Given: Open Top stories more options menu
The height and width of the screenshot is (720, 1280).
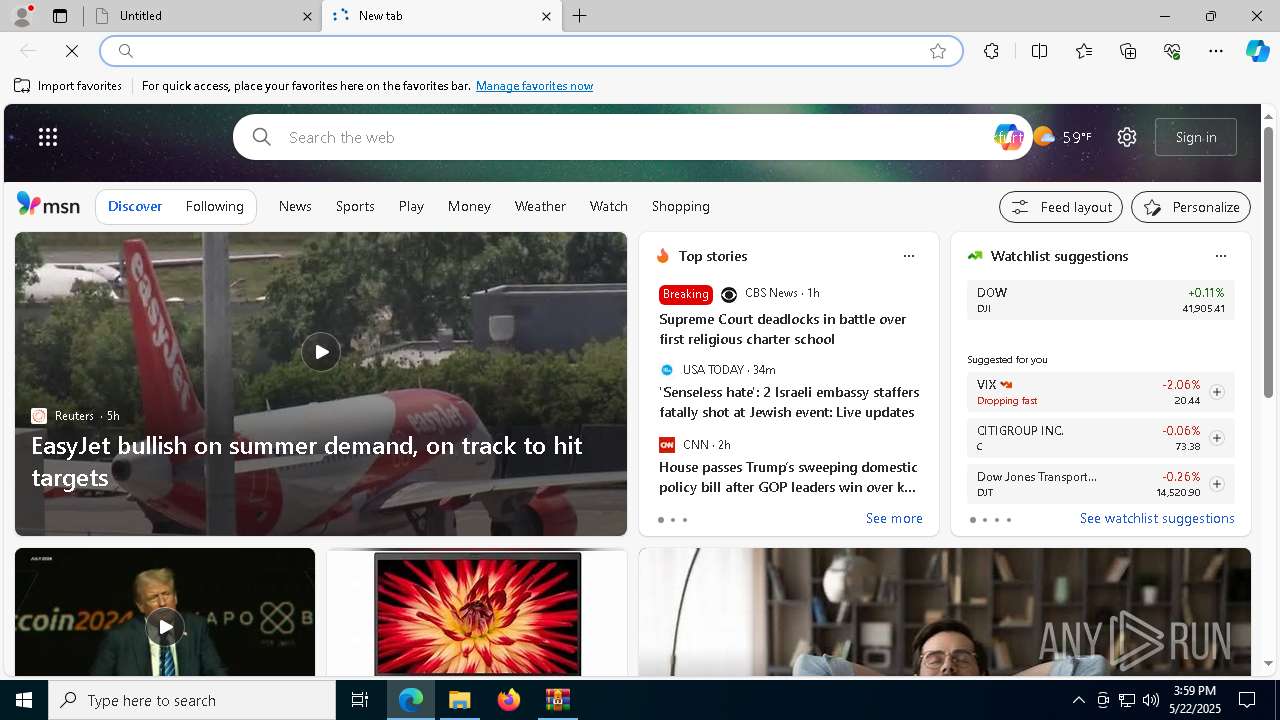Looking at the screenshot, I should pos(908,256).
